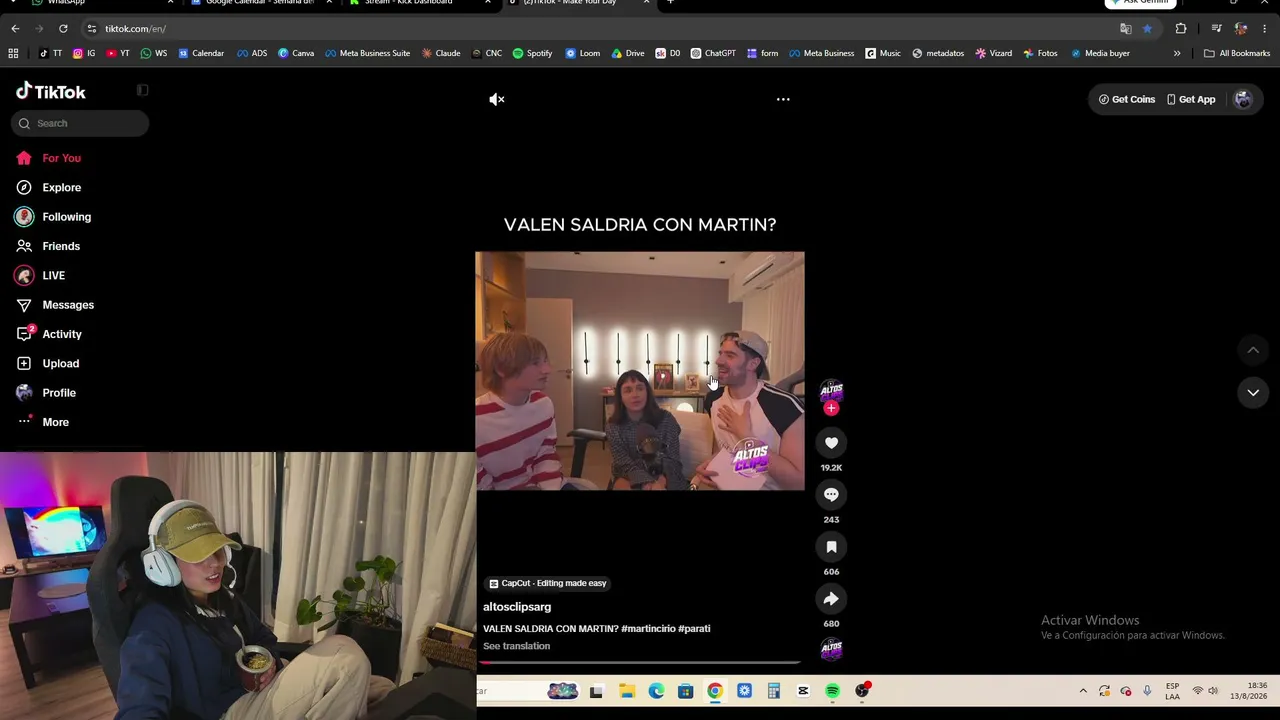Image resolution: width=1280 pixels, height=720 pixels.
Task: Share the video using the arrow icon
Action: [831, 599]
